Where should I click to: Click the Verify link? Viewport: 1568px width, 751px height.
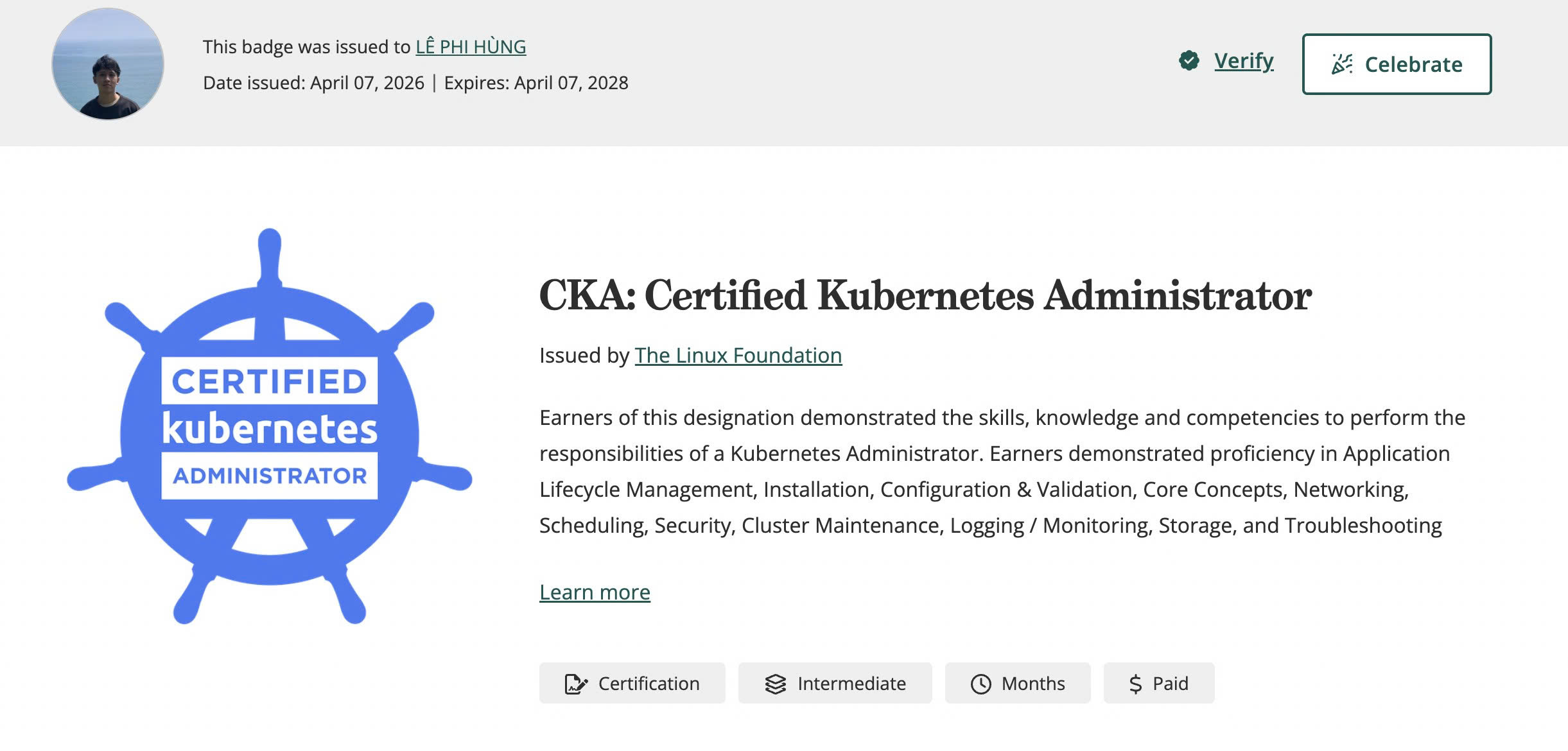coord(1244,61)
